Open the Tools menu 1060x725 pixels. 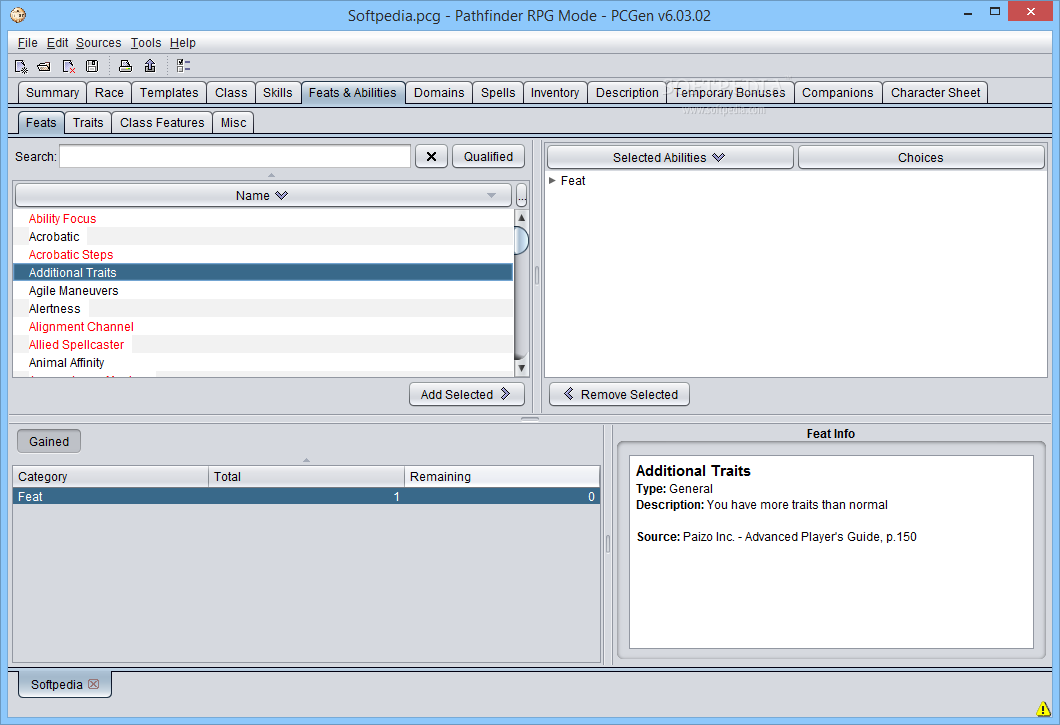(x=146, y=43)
